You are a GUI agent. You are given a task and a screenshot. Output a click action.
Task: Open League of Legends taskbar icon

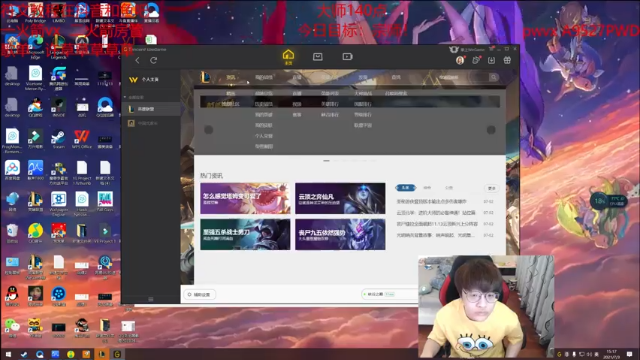click(102, 354)
